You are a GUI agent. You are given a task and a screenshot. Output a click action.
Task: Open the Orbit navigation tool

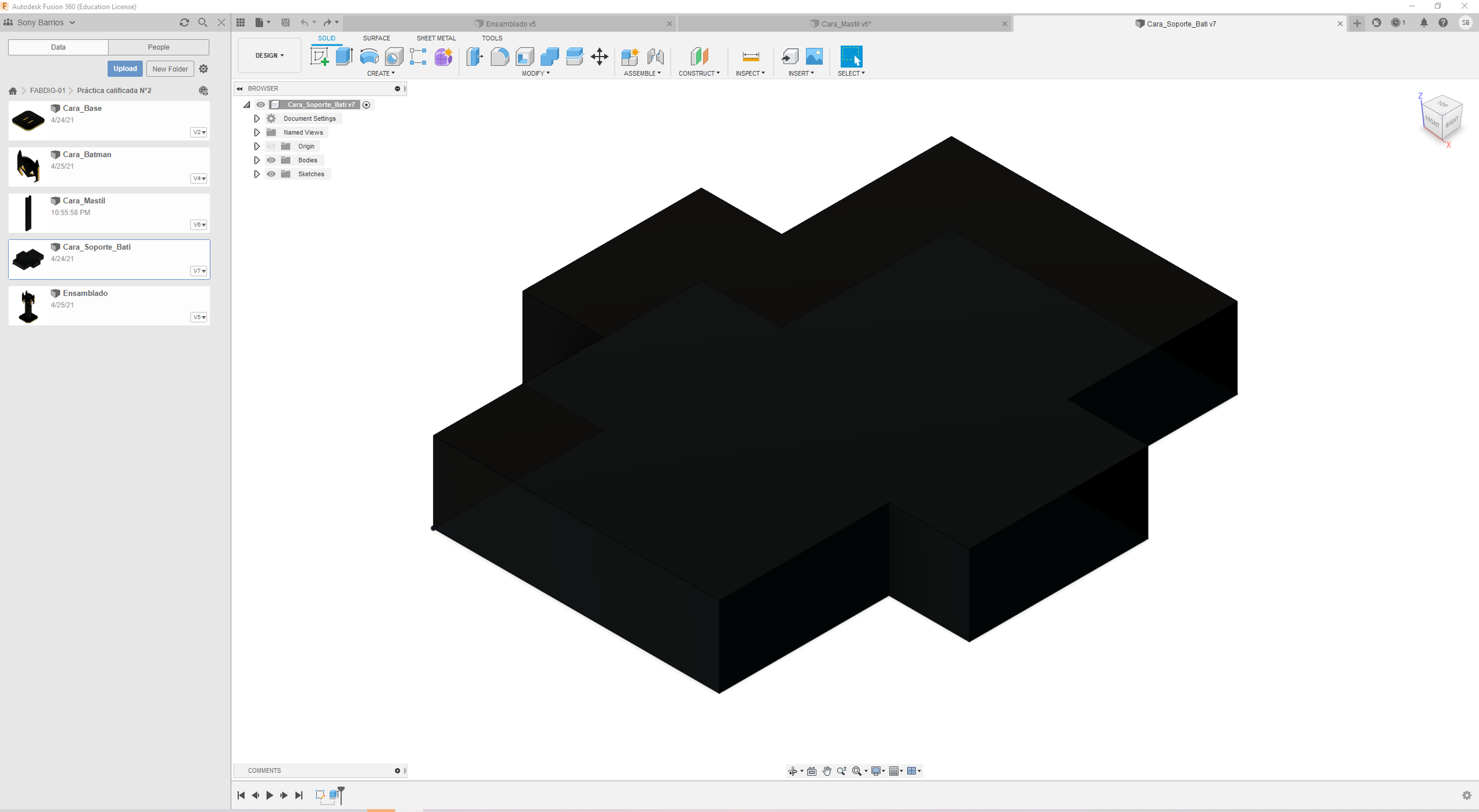pos(792,771)
